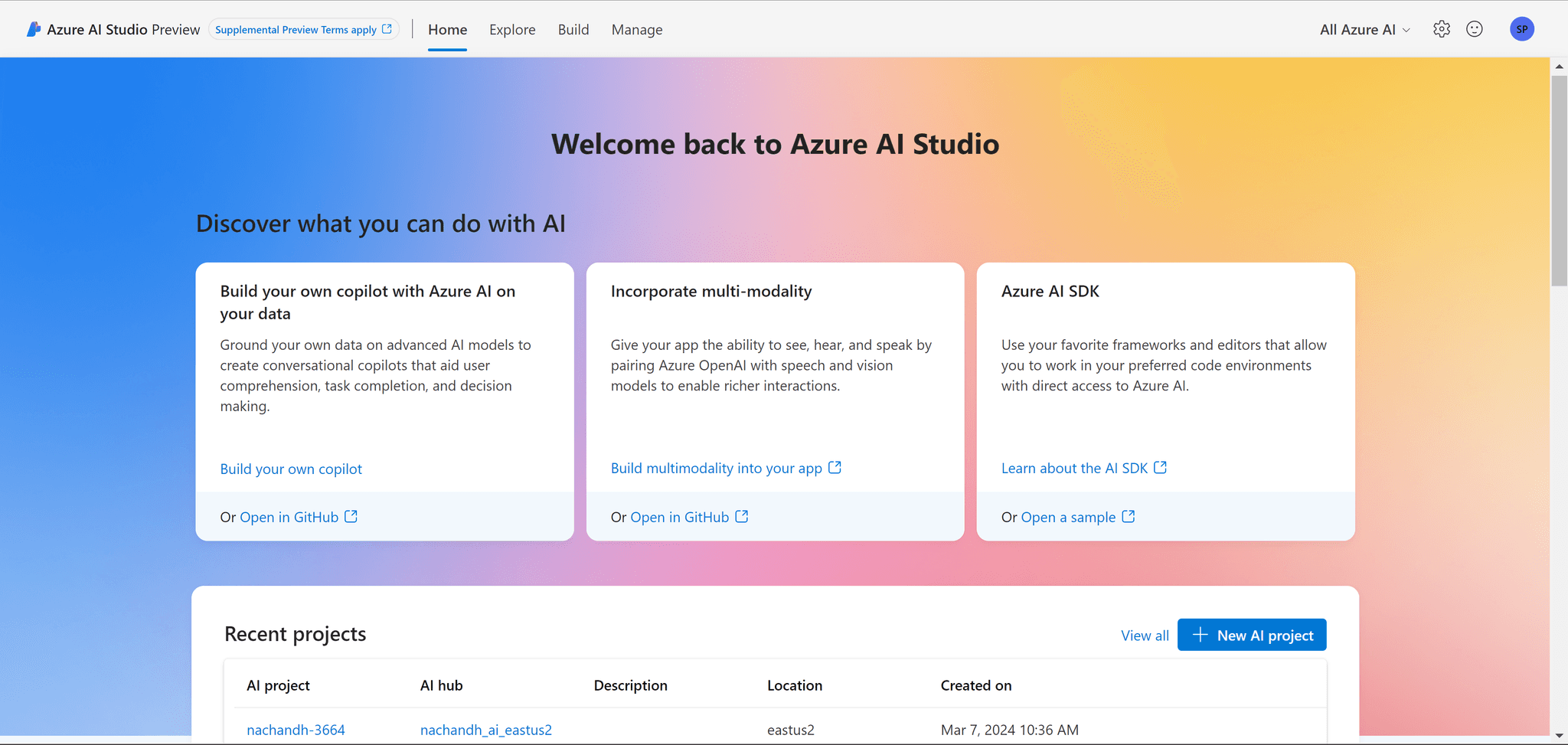Open the Explore tab
The image size is (1568, 745).
[x=512, y=29]
